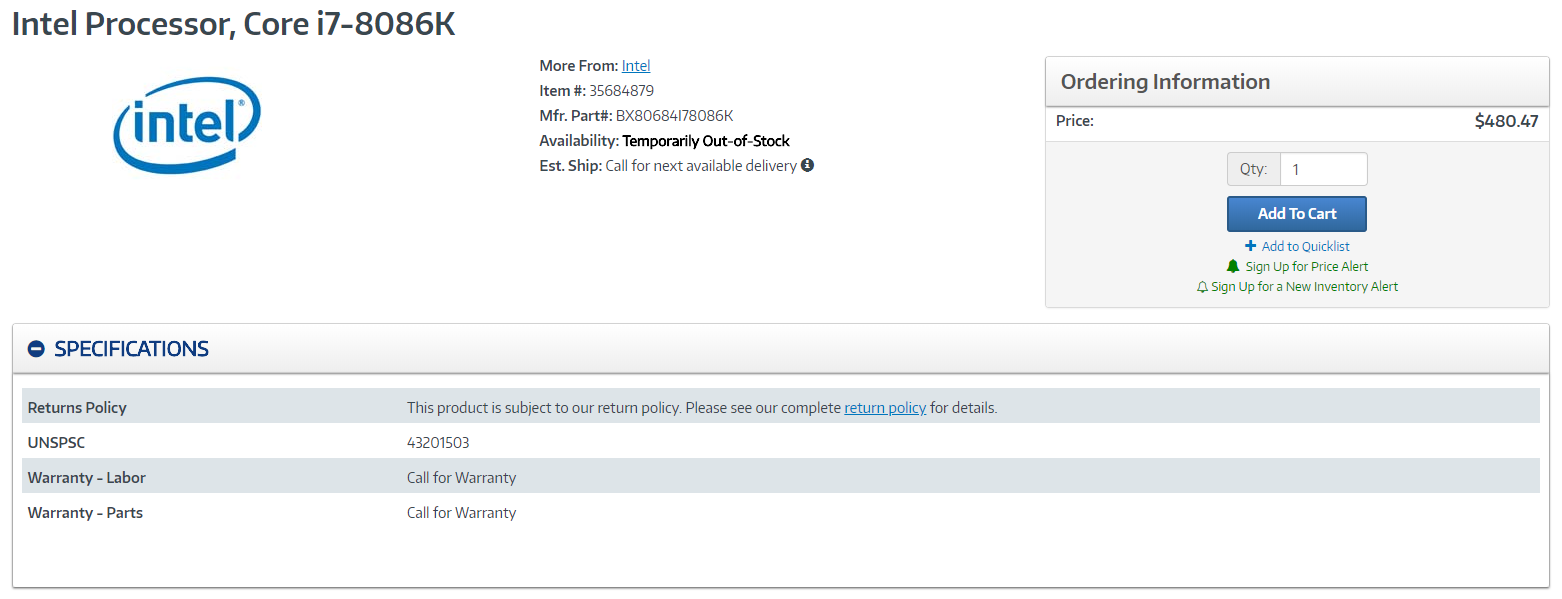Click the Add To Cart button
Screen dimensions: 1562x599
pyautogui.click(x=1297, y=214)
